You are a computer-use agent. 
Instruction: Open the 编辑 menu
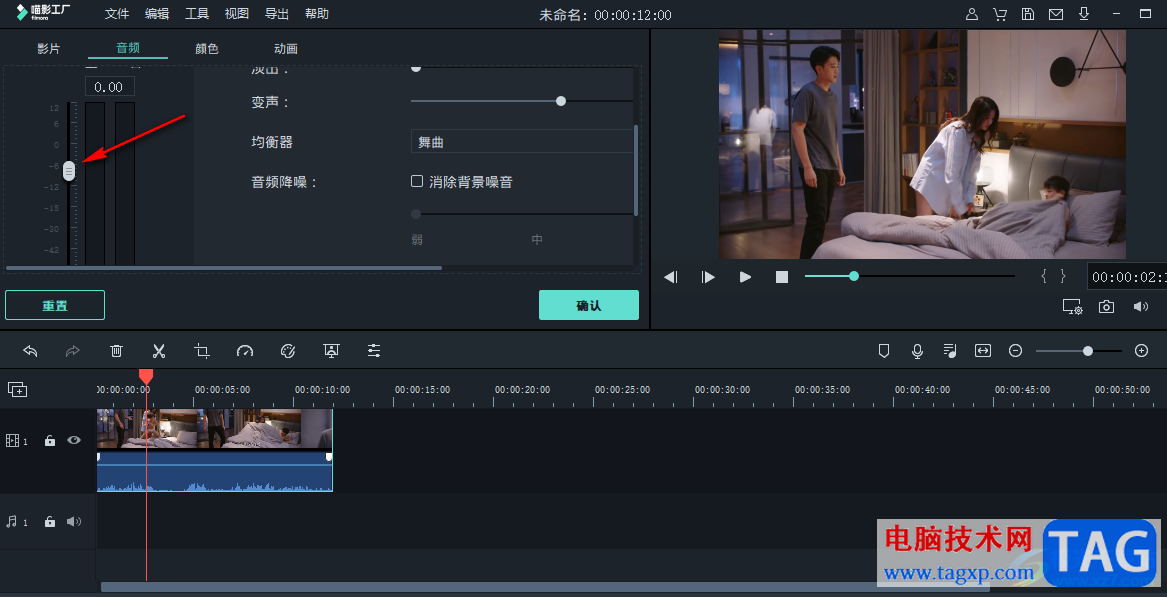[x=157, y=13]
